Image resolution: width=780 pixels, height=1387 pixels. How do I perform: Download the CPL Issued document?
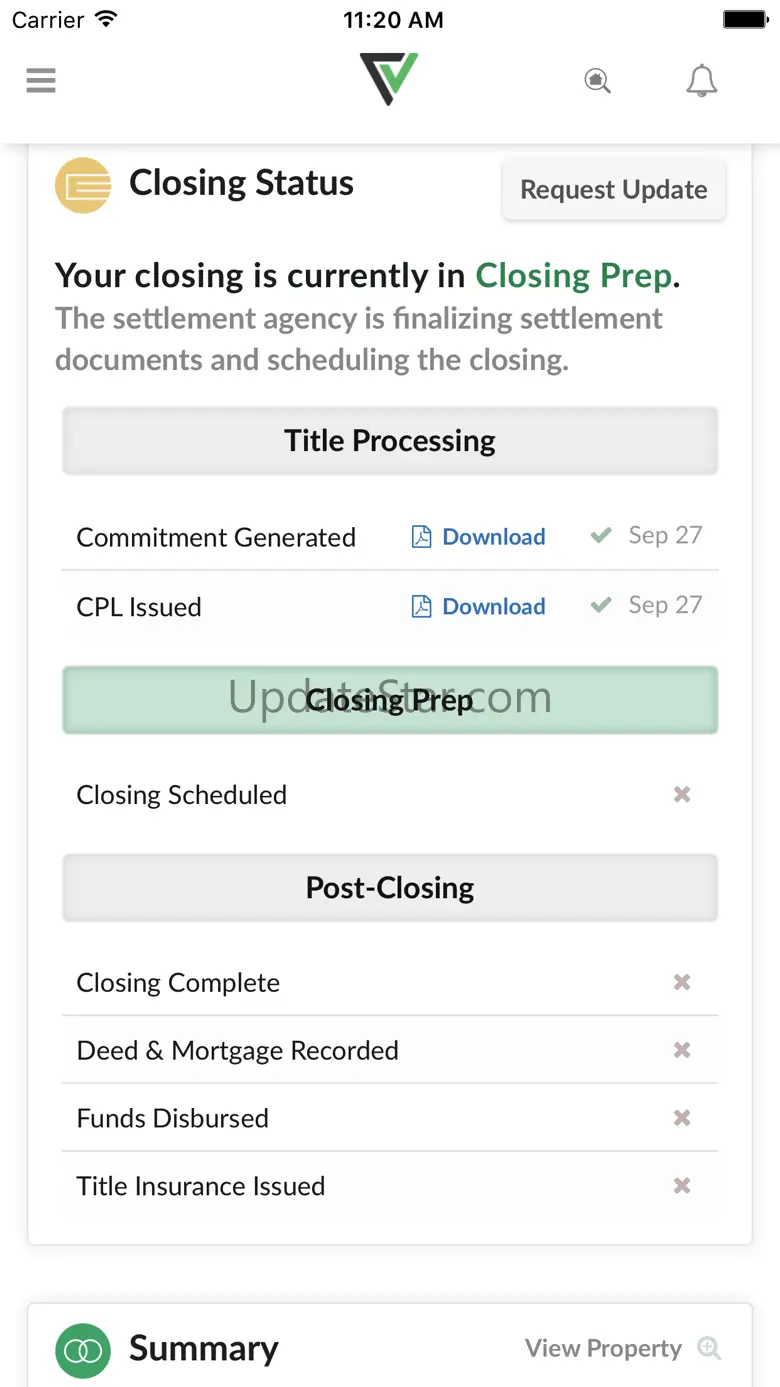494,607
